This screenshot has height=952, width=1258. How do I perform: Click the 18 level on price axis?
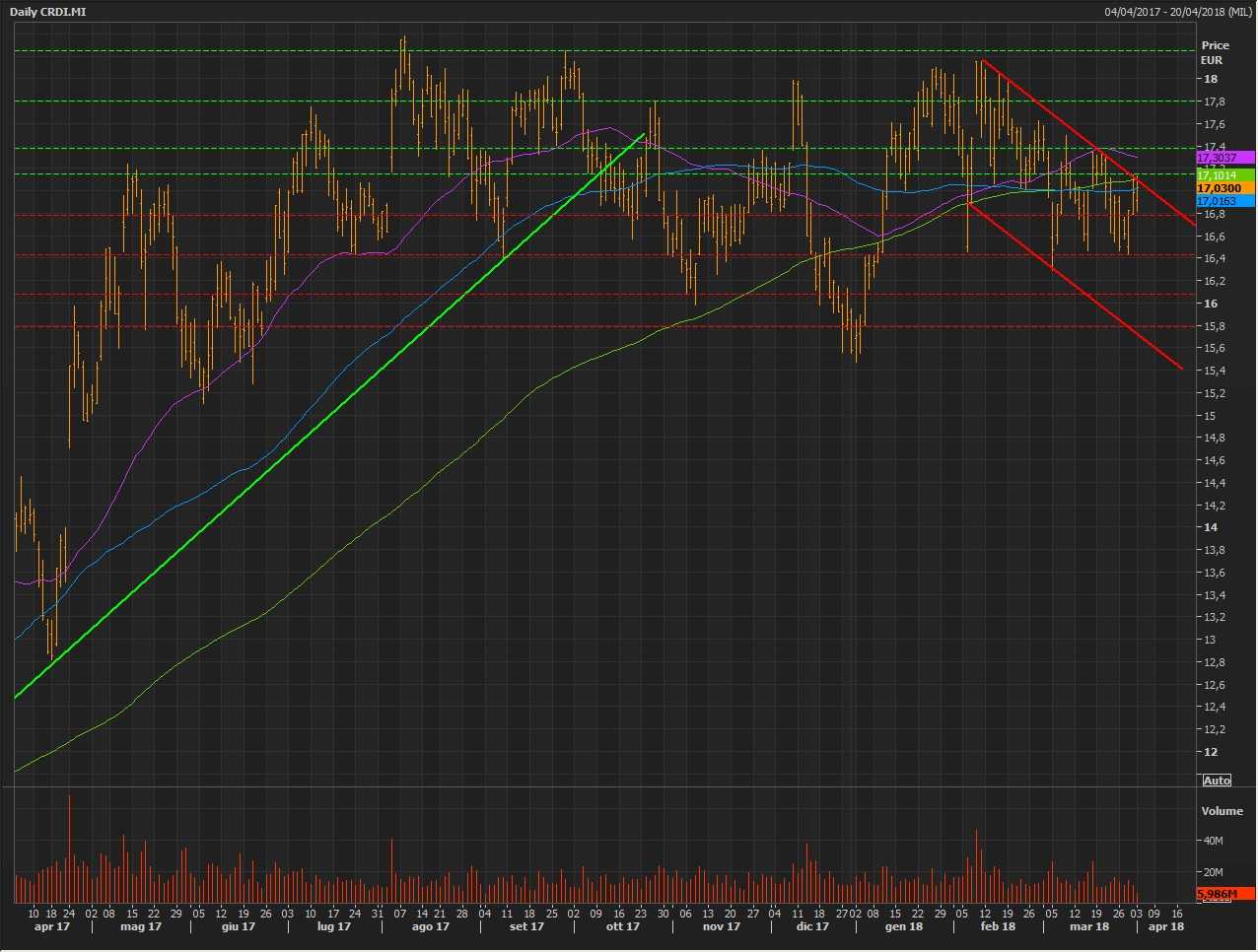[x=1210, y=79]
